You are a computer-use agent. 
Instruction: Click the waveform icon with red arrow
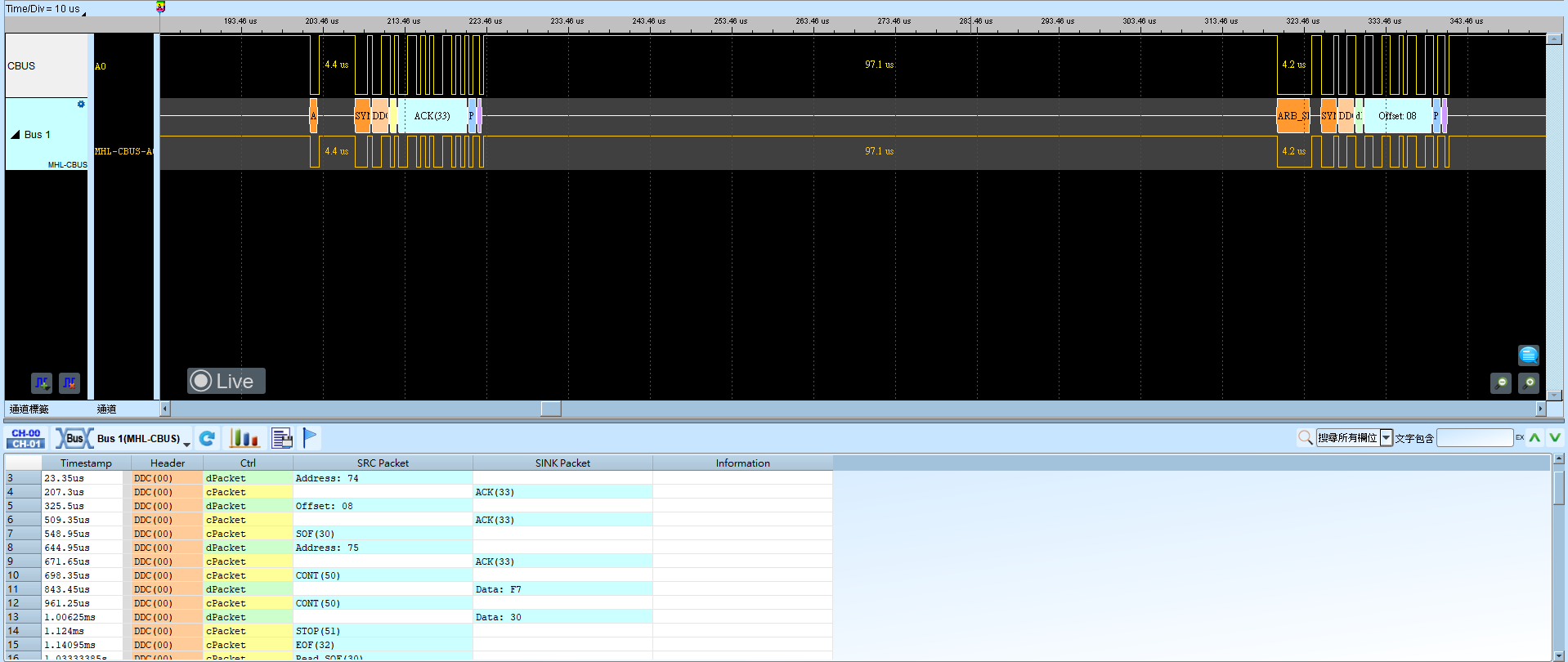click(x=69, y=382)
